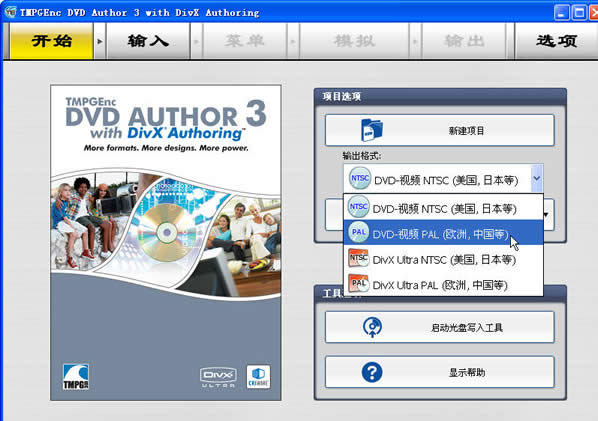Click the NTSC icon in selected format field
Viewport: 598px width, 421px height.
[x=360, y=178]
